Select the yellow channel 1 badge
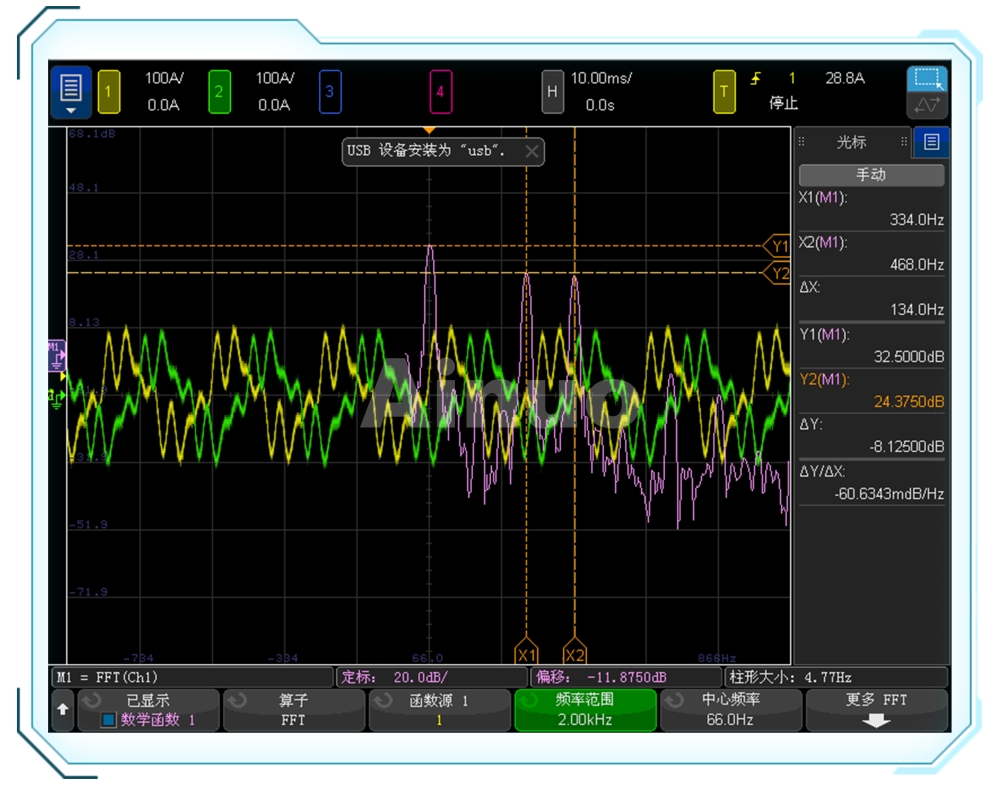1000x786 pixels. tap(109, 92)
